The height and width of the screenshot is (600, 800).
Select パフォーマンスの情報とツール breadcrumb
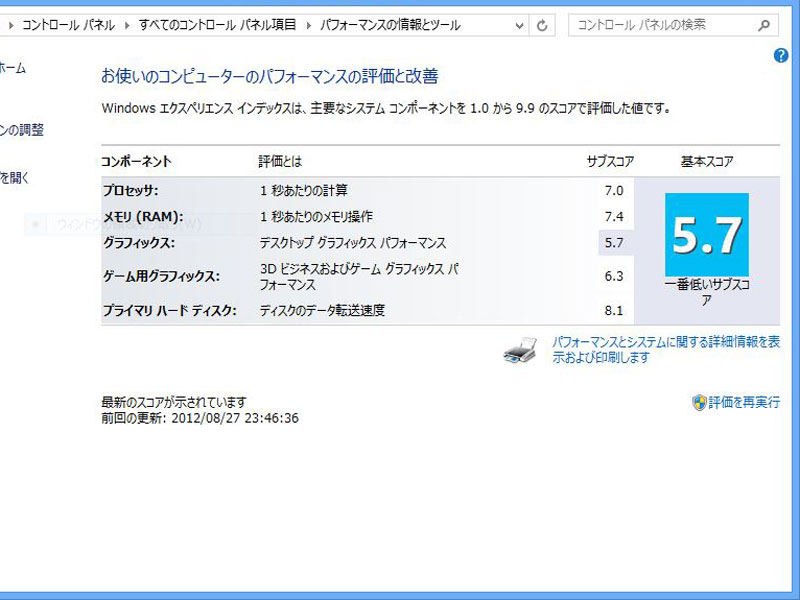390,25
